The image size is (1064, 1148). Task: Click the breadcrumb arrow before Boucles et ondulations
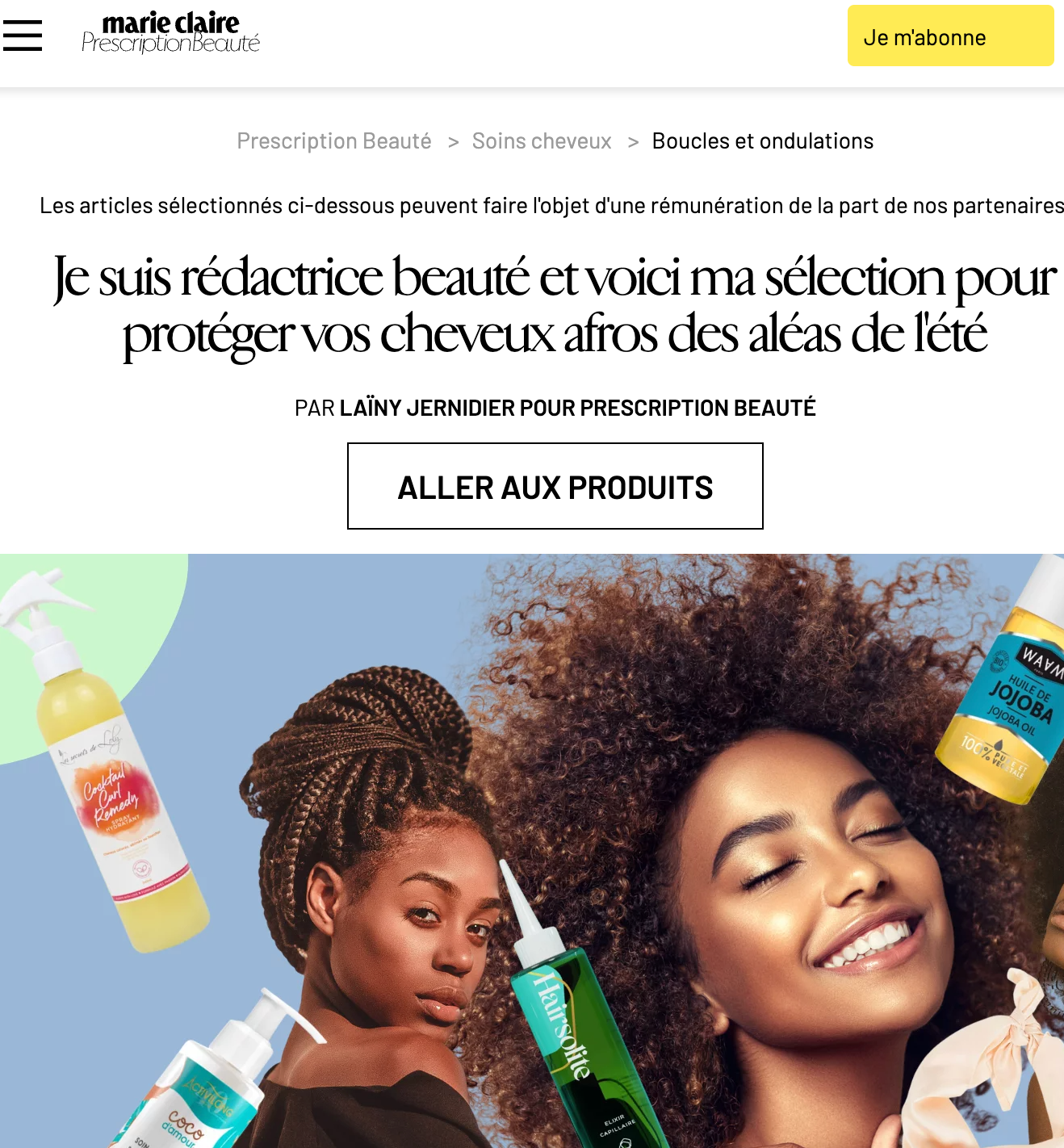[634, 142]
